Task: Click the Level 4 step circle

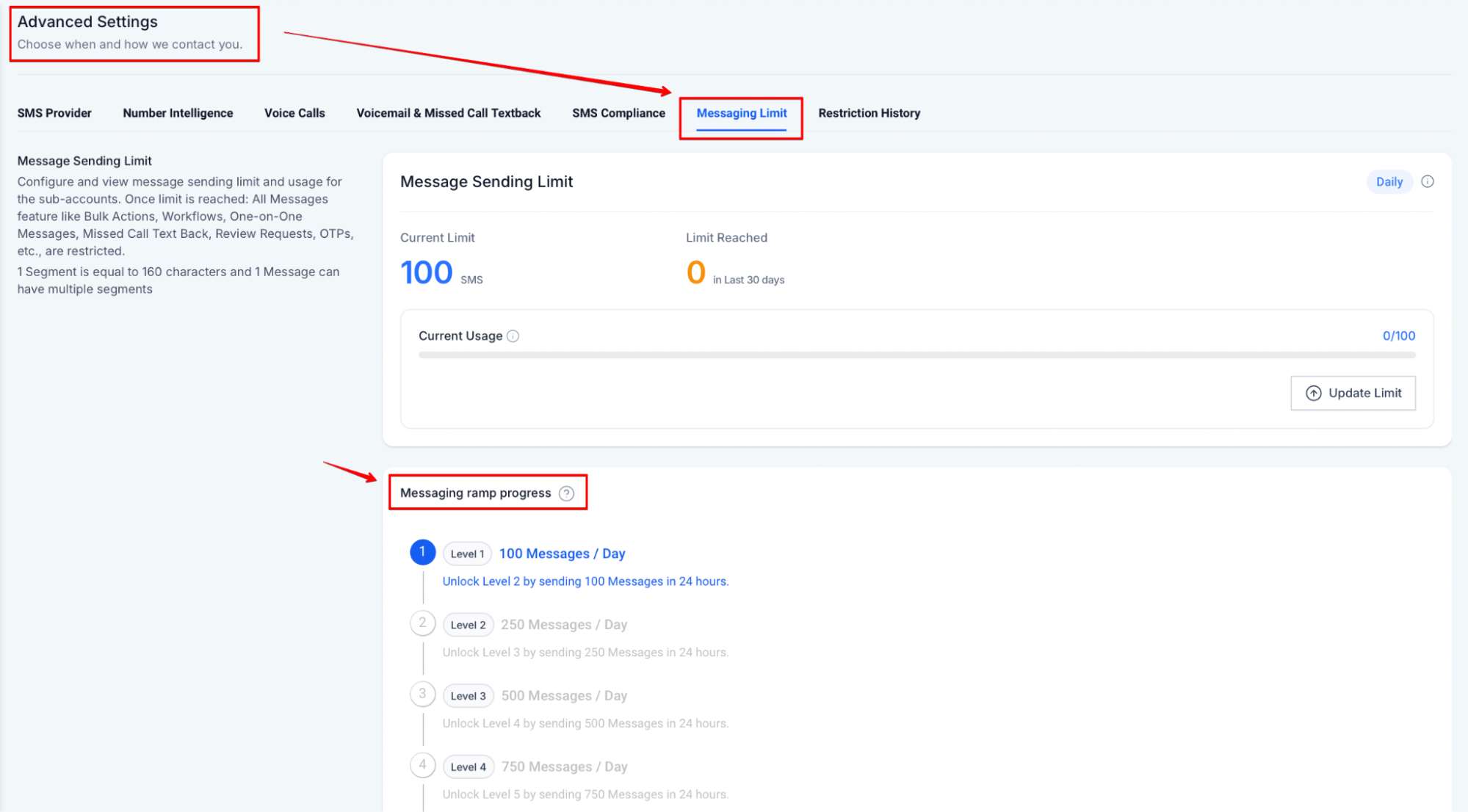Action: [x=422, y=765]
